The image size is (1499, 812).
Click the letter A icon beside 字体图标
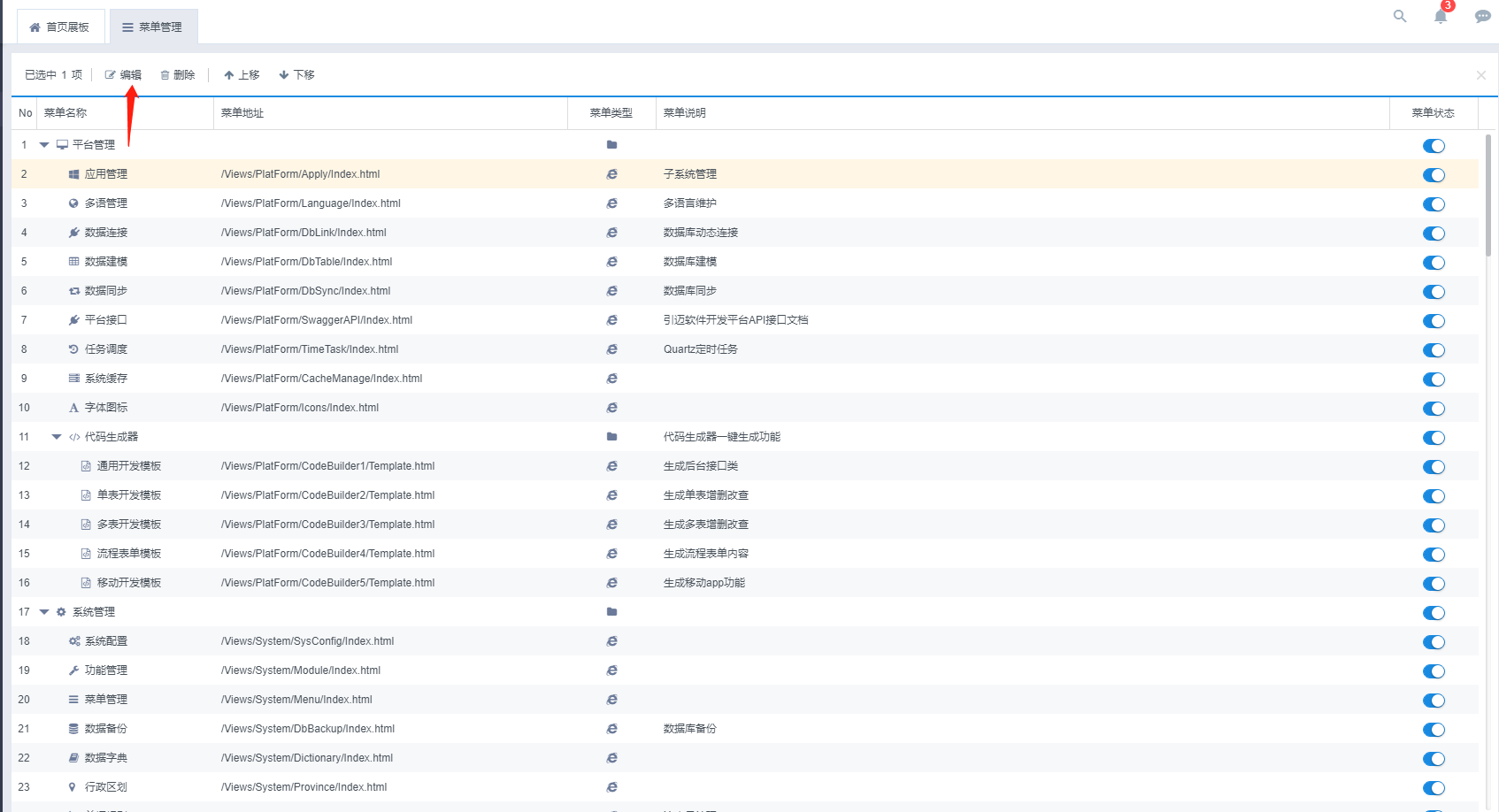coord(74,408)
